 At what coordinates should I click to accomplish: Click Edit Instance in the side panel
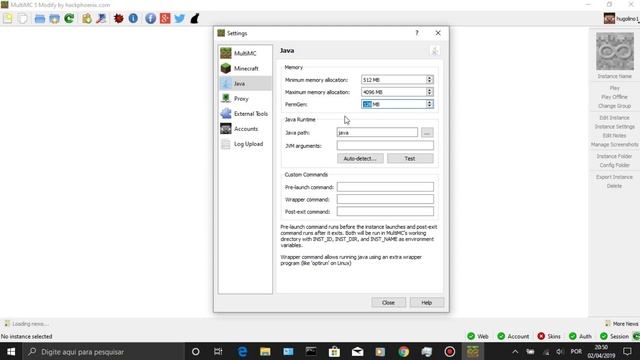click(x=614, y=118)
